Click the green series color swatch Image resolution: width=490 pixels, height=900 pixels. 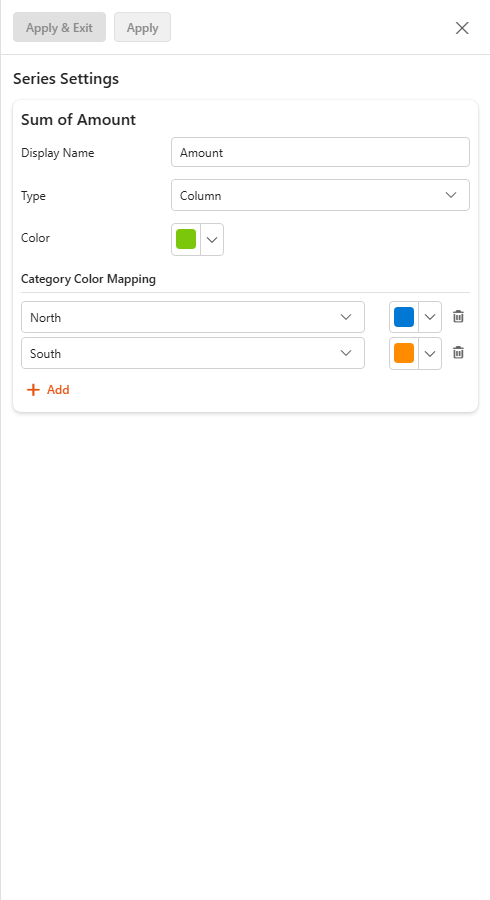[x=186, y=239]
